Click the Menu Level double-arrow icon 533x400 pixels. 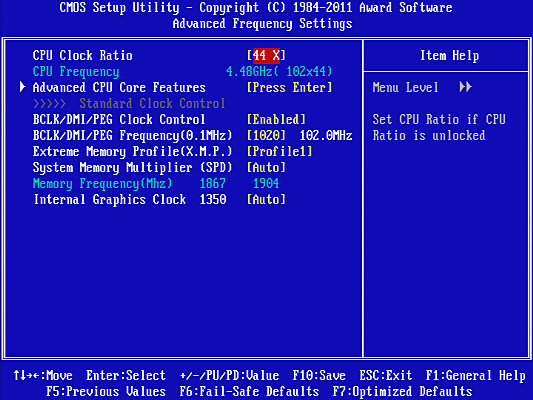click(465, 87)
